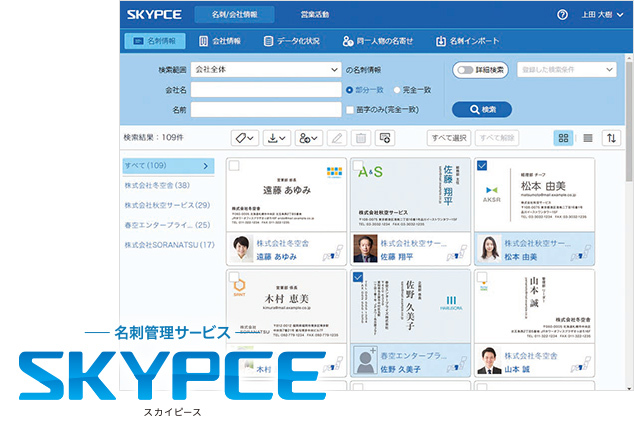Screen dimensions: 634x423
Task: Open the person-merge dropdown toolbar button
Action: point(309,138)
